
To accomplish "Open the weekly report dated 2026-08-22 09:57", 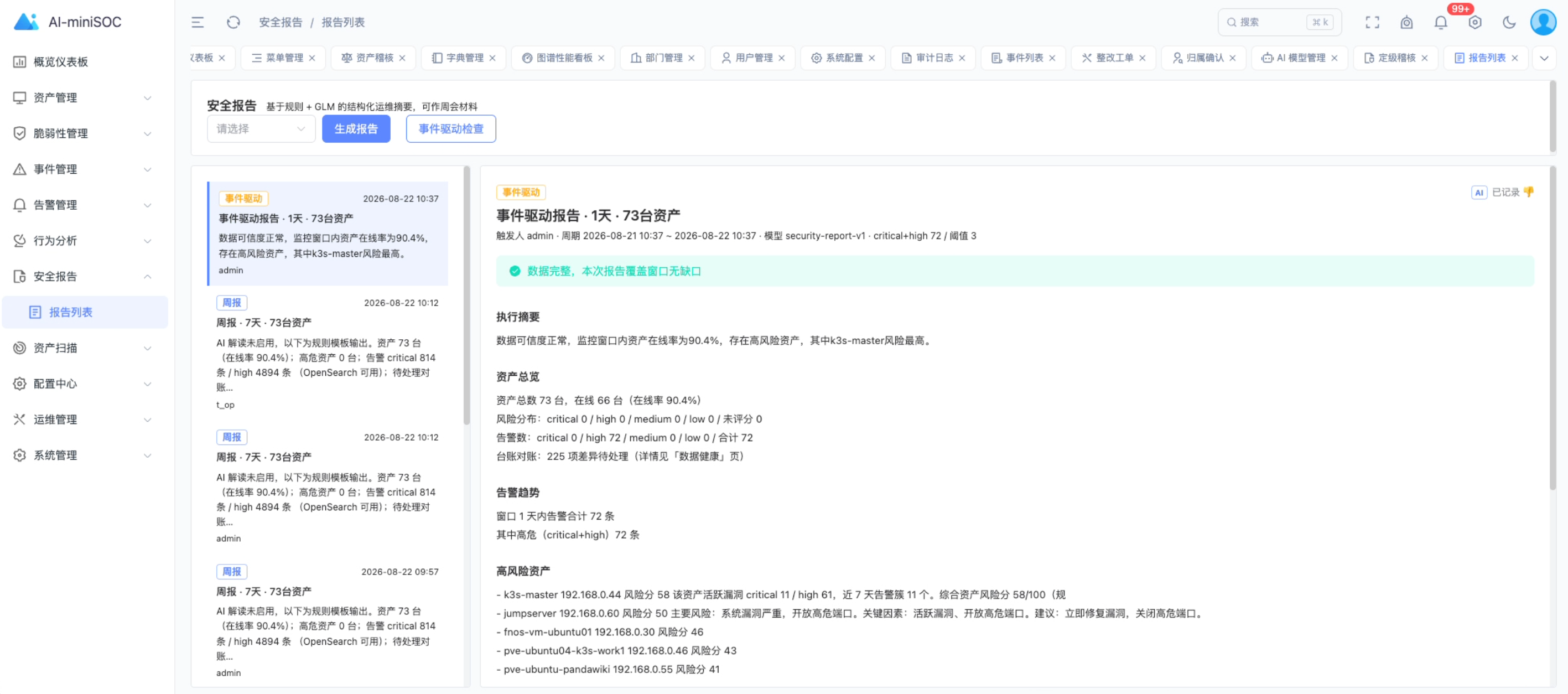I will point(328,621).
